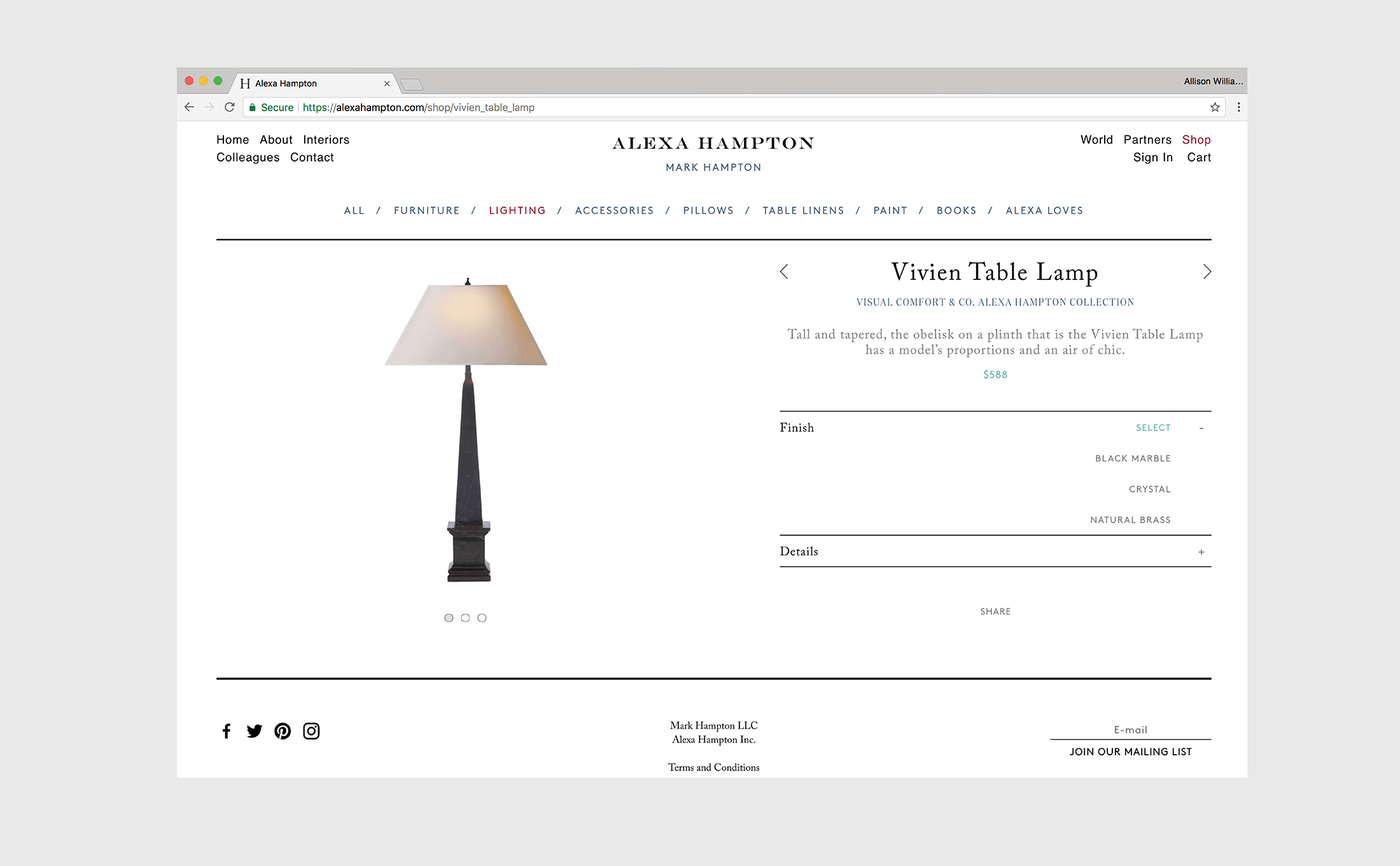
Task: Select the BOOKS category
Action: (x=956, y=211)
